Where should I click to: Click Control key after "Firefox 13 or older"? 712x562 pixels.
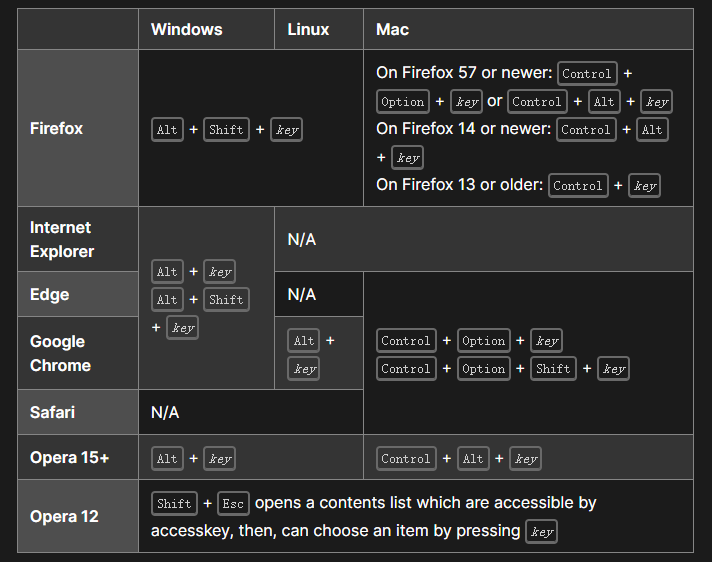click(578, 186)
